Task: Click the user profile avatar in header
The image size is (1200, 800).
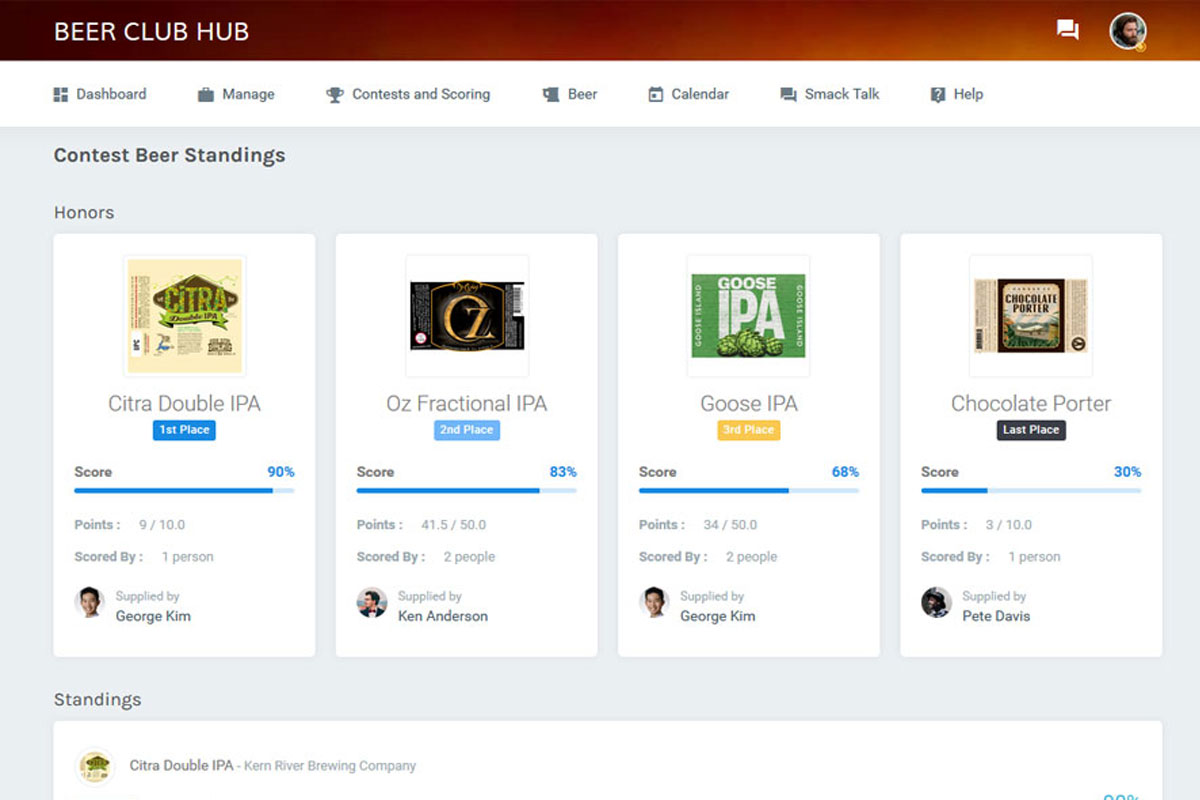Action: tap(1127, 30)
